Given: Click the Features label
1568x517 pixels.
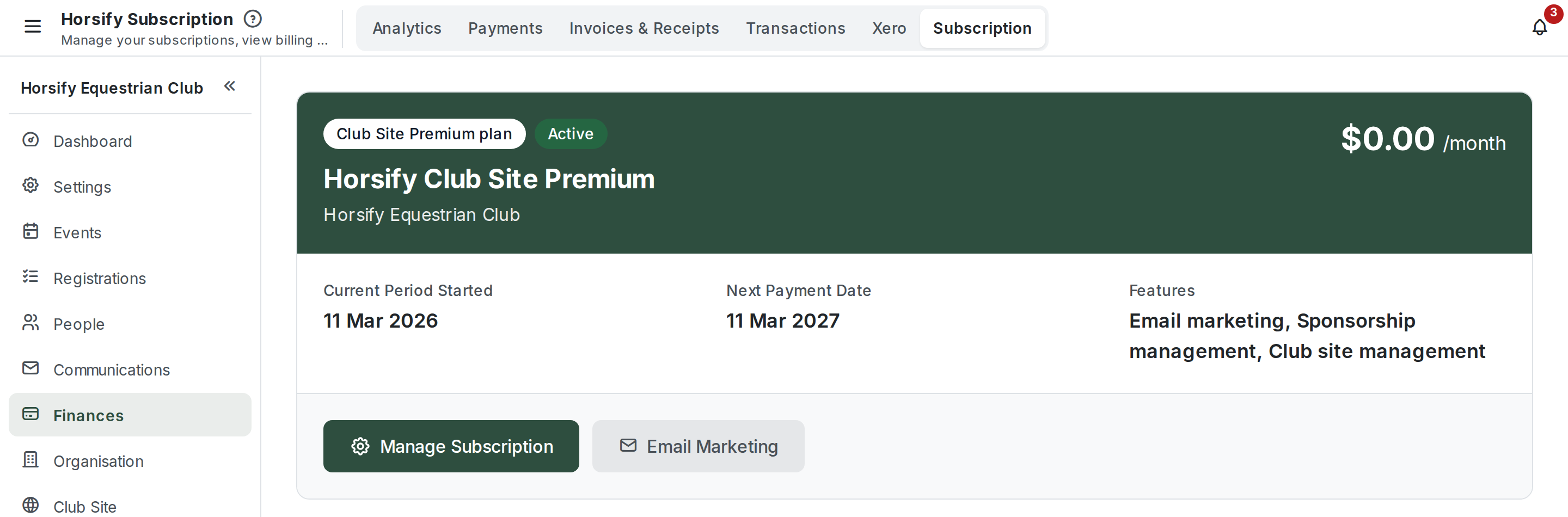Looking at the screenshot, I should click(x=1161, y=291).
